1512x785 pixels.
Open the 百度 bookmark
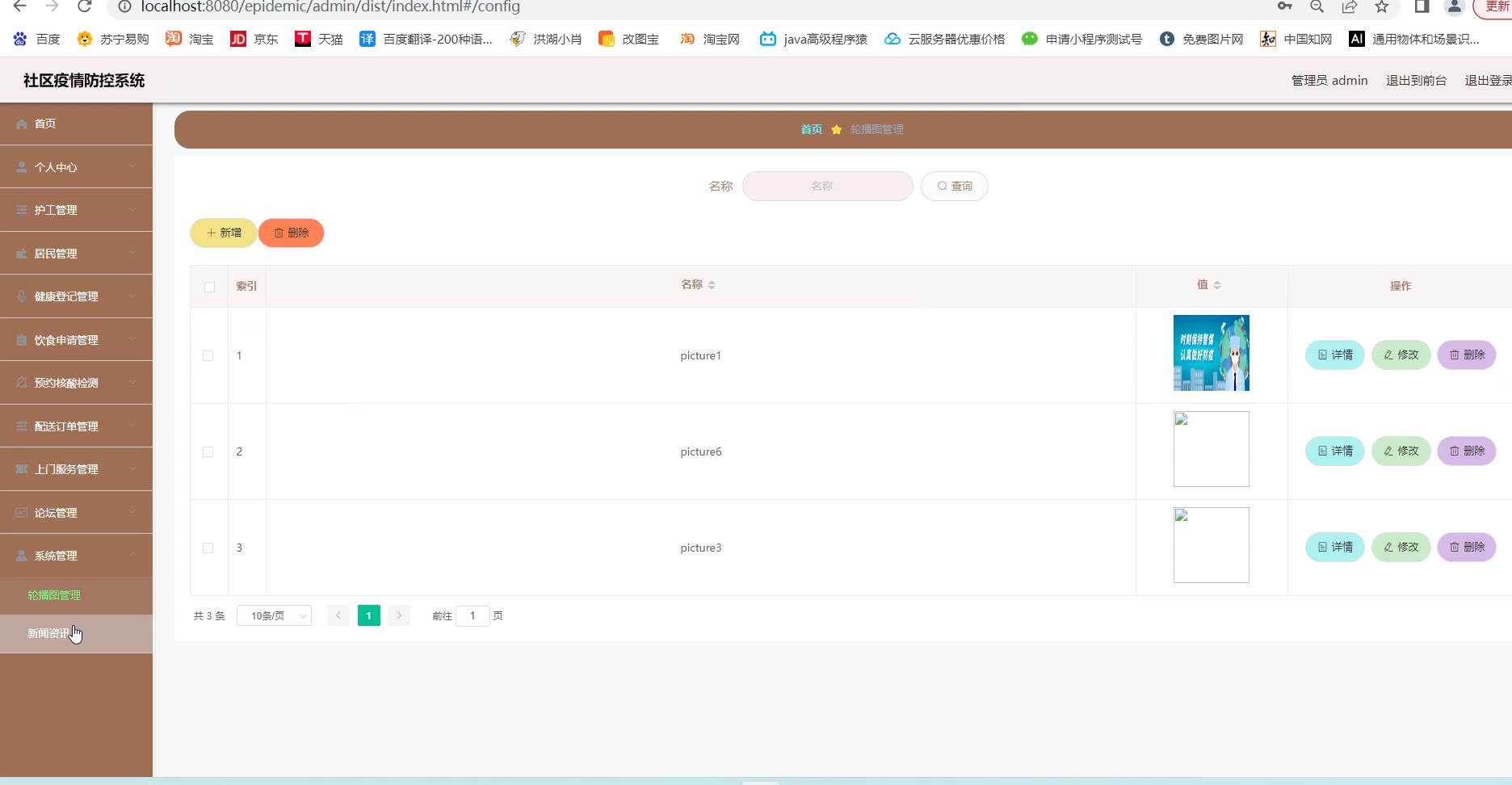click(36, 39)
